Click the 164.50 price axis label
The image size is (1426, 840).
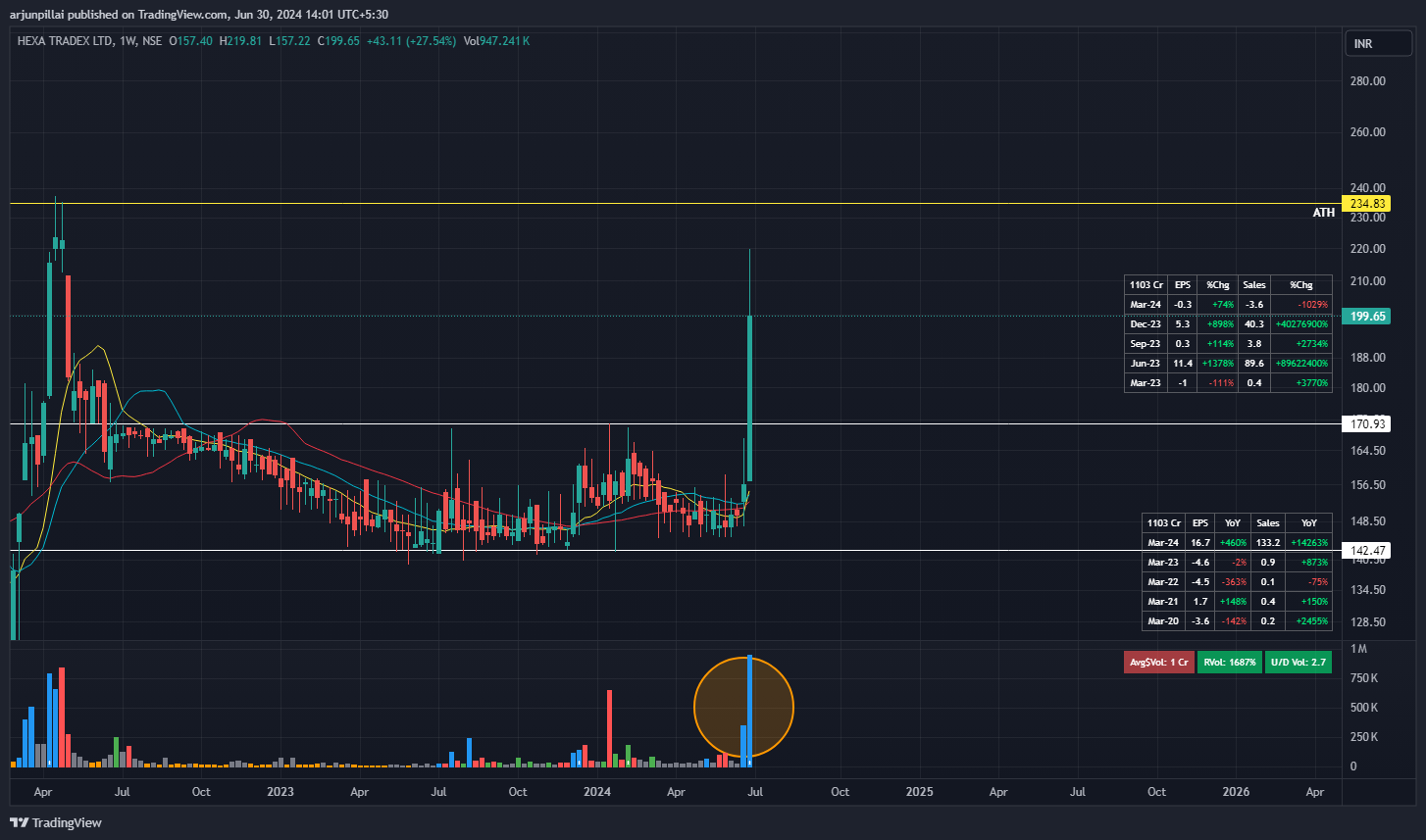pos(1367,451)
